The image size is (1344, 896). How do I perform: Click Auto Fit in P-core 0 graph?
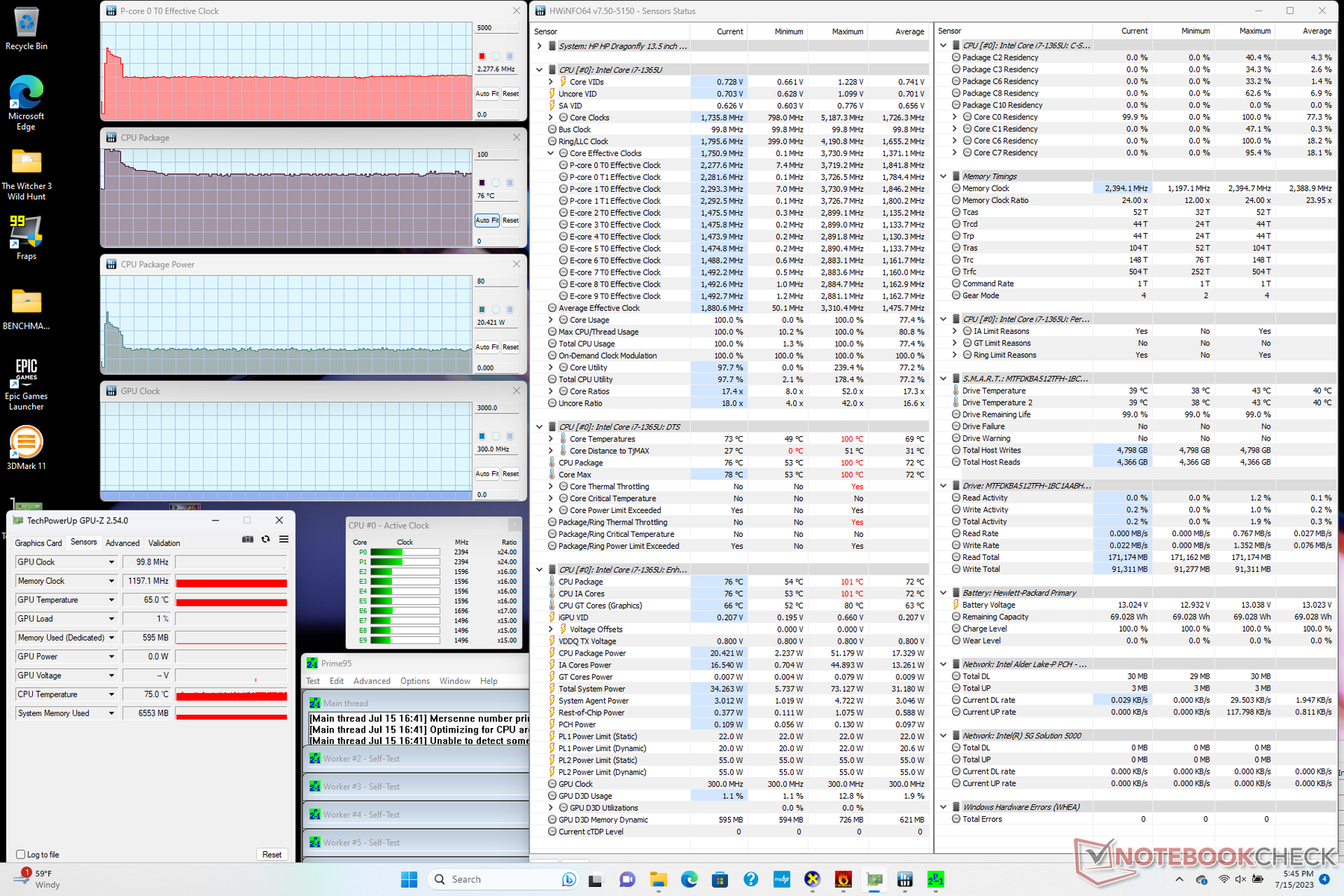tap(487, 93)
